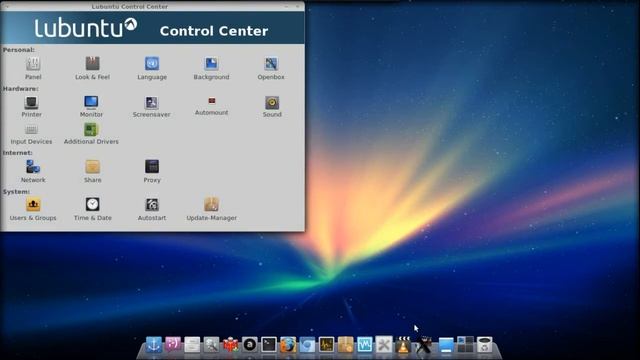Open Automount settings
640x360 pixels.
(x=211, y=106)
